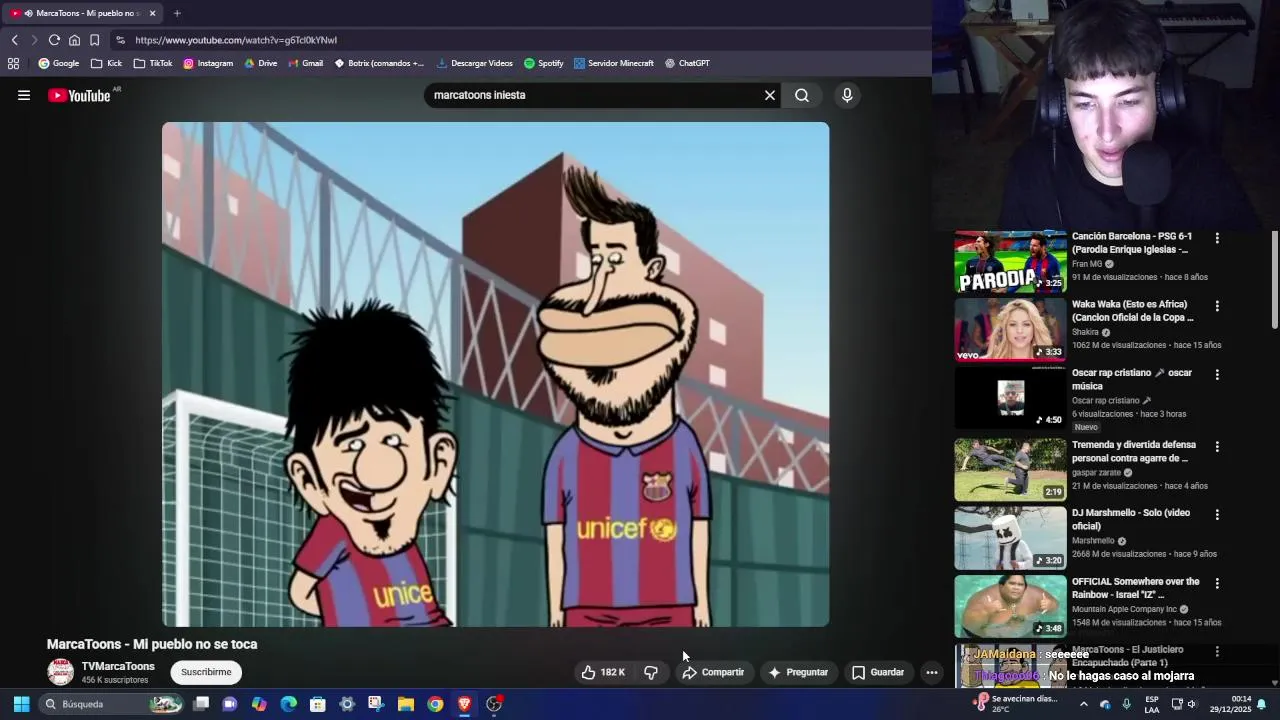Viewport: 1280px width, 720px height.
Task: Open options for MarcaToons - El Justiciero video
Action: [1217, 651]
